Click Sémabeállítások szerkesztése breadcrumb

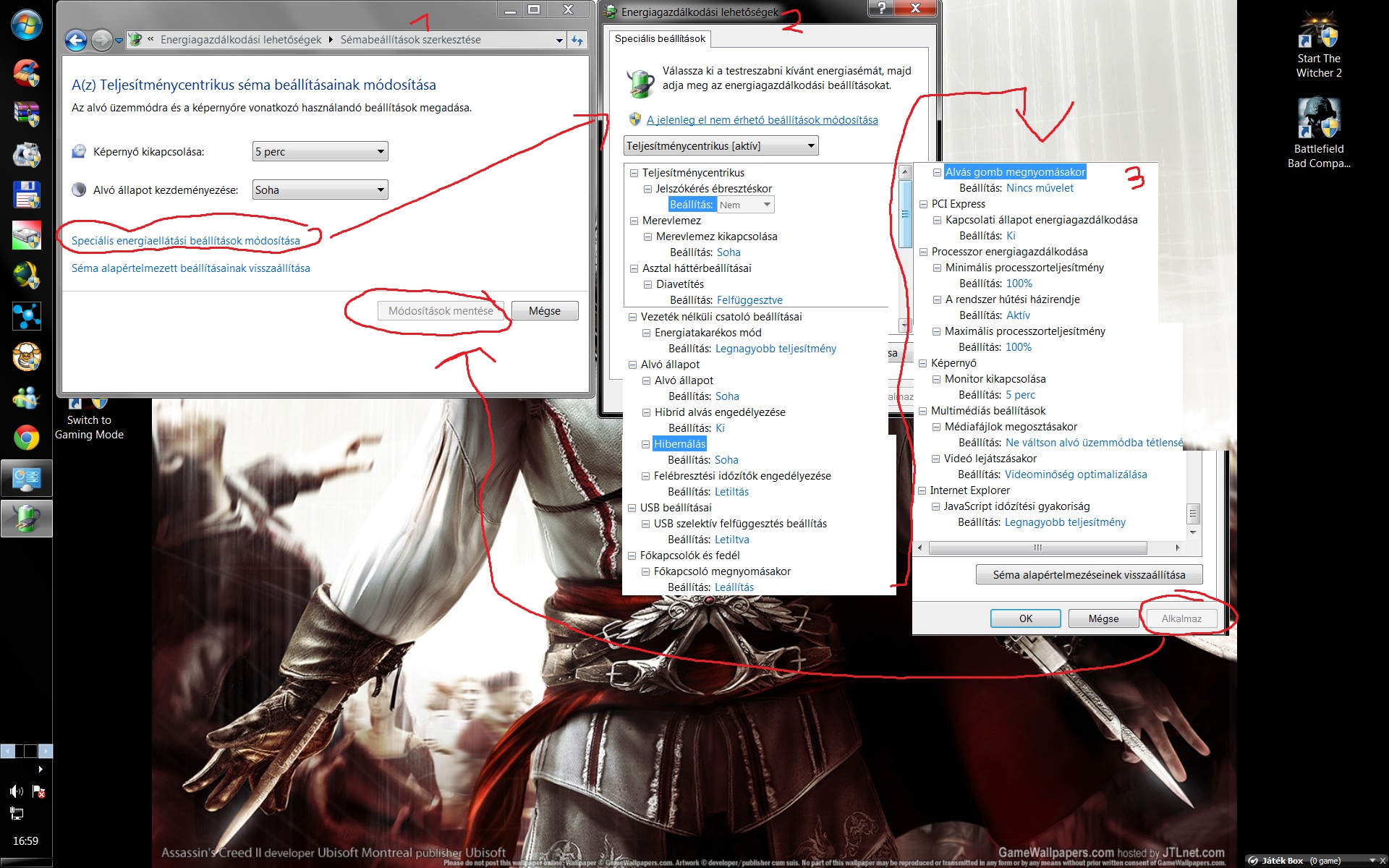[x=410, y=40]
